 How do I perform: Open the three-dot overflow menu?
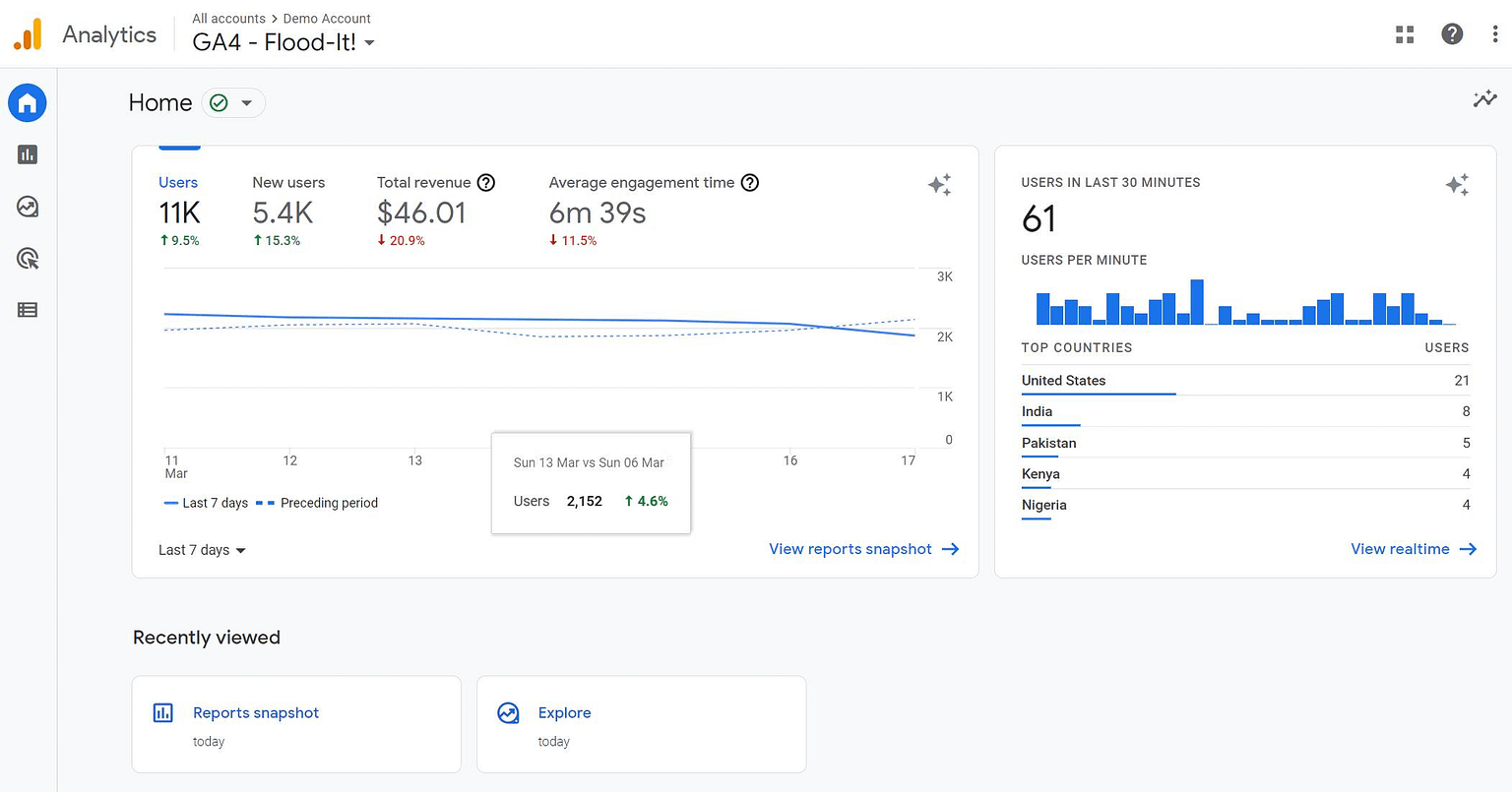pos(1495,33)
